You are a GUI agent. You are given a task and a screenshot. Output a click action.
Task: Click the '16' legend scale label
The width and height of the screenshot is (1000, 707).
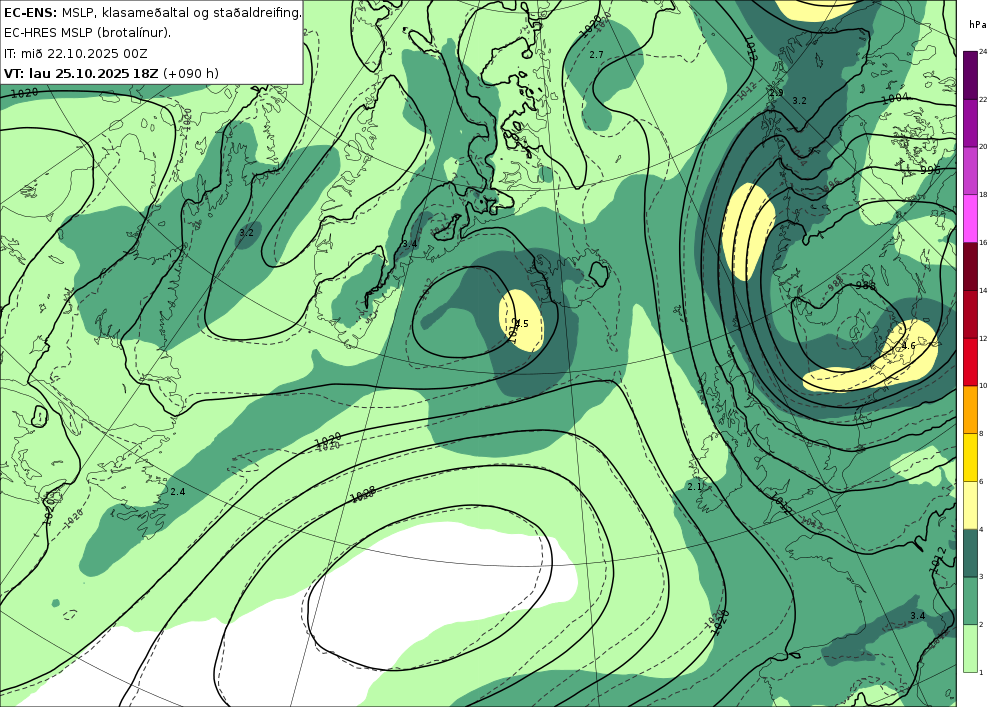point(983,243)
